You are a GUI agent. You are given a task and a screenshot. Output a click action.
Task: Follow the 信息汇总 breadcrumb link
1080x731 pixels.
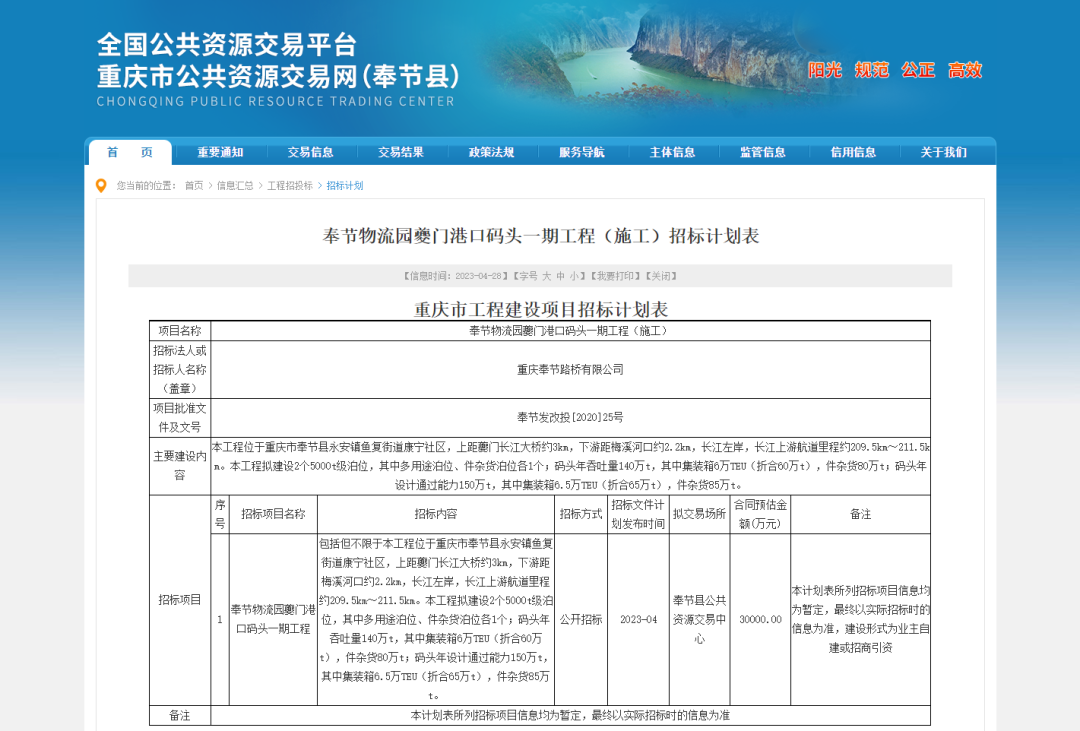(x=235, y=186)
